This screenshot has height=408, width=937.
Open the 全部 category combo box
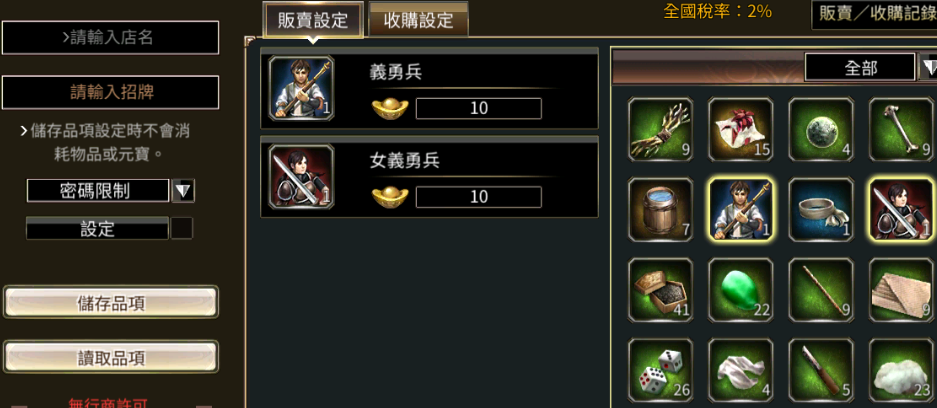tap(860, 67)
